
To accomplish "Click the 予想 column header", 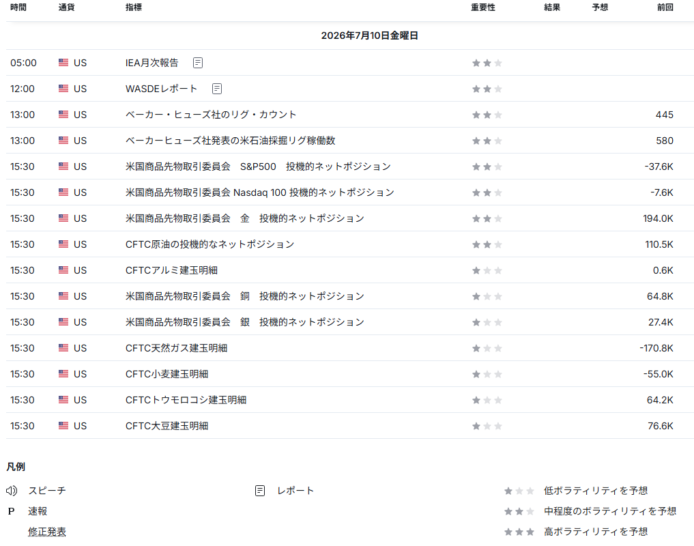I will click(x=600, y=7).
